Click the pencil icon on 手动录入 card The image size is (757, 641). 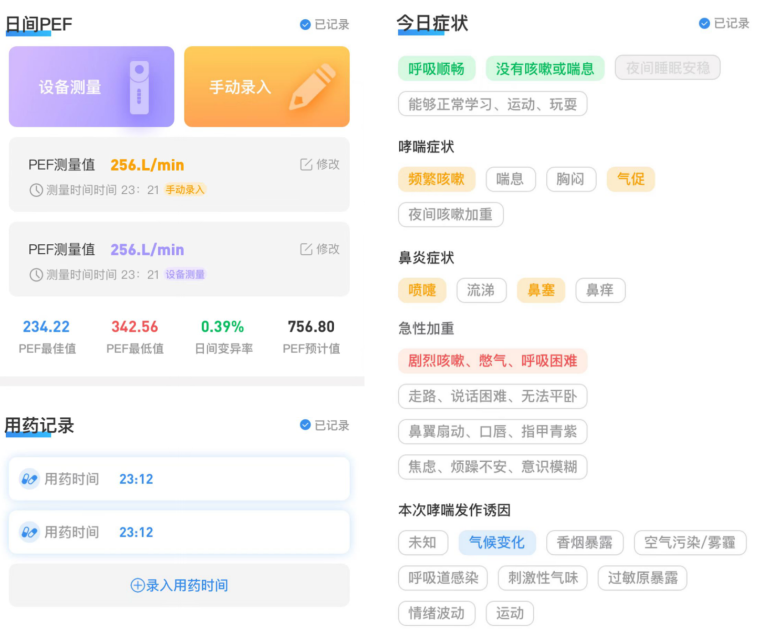311,87
